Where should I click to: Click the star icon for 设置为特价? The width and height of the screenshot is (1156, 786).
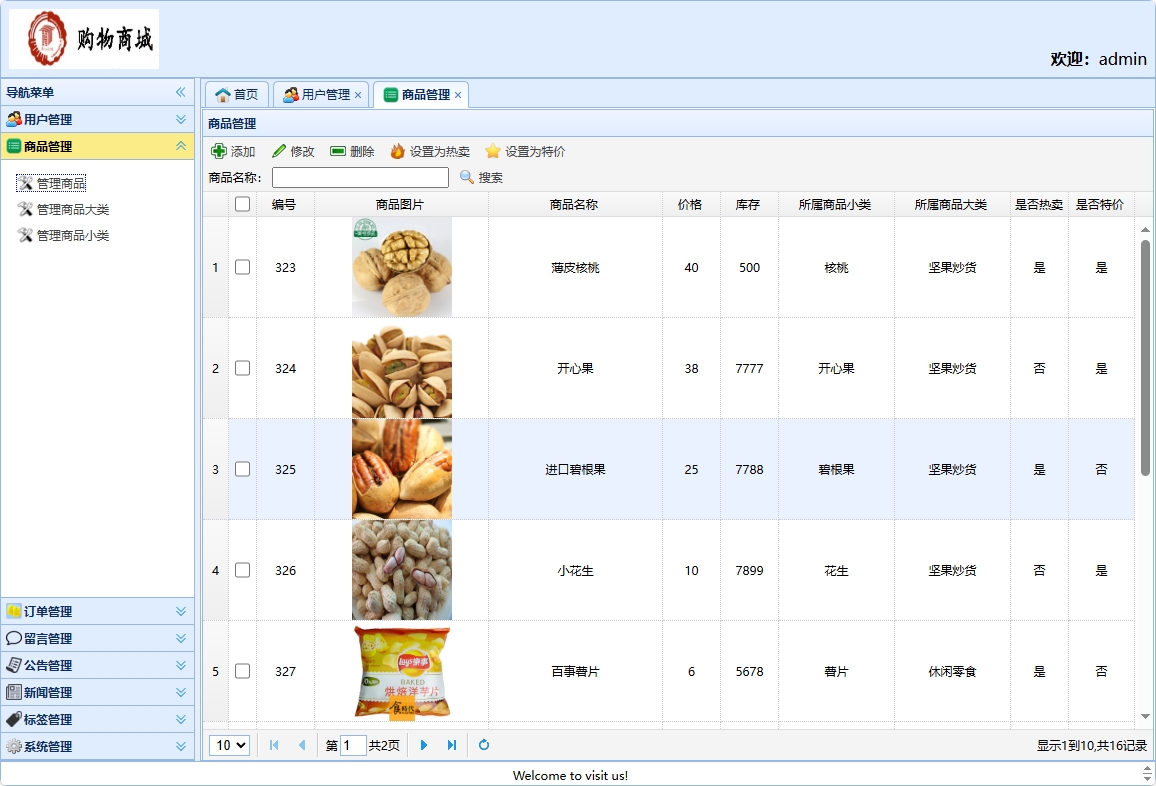[492, 152]
